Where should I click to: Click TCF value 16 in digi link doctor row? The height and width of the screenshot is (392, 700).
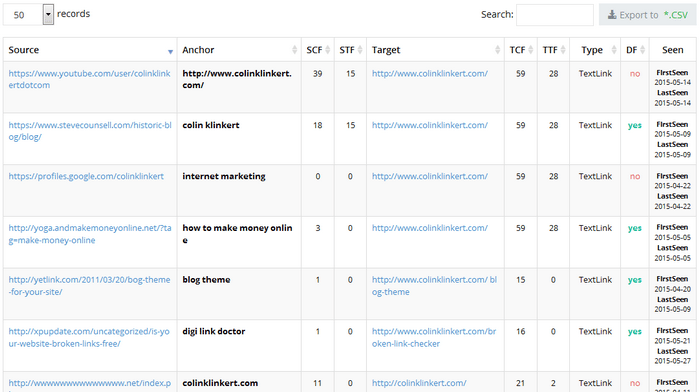(521, 332)
